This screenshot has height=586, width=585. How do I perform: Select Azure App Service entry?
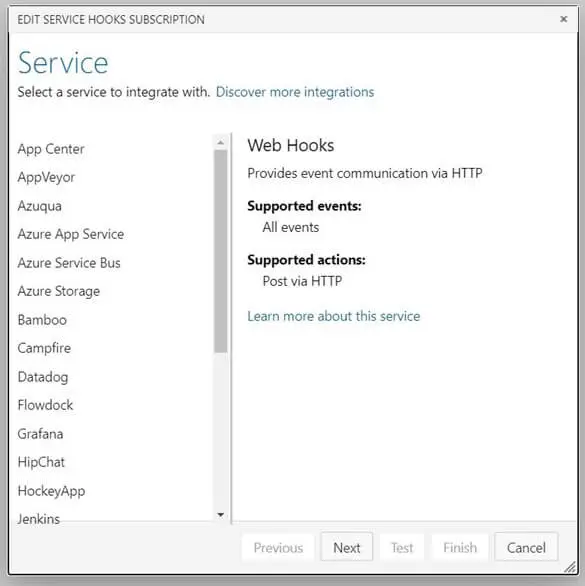(71, 234)
